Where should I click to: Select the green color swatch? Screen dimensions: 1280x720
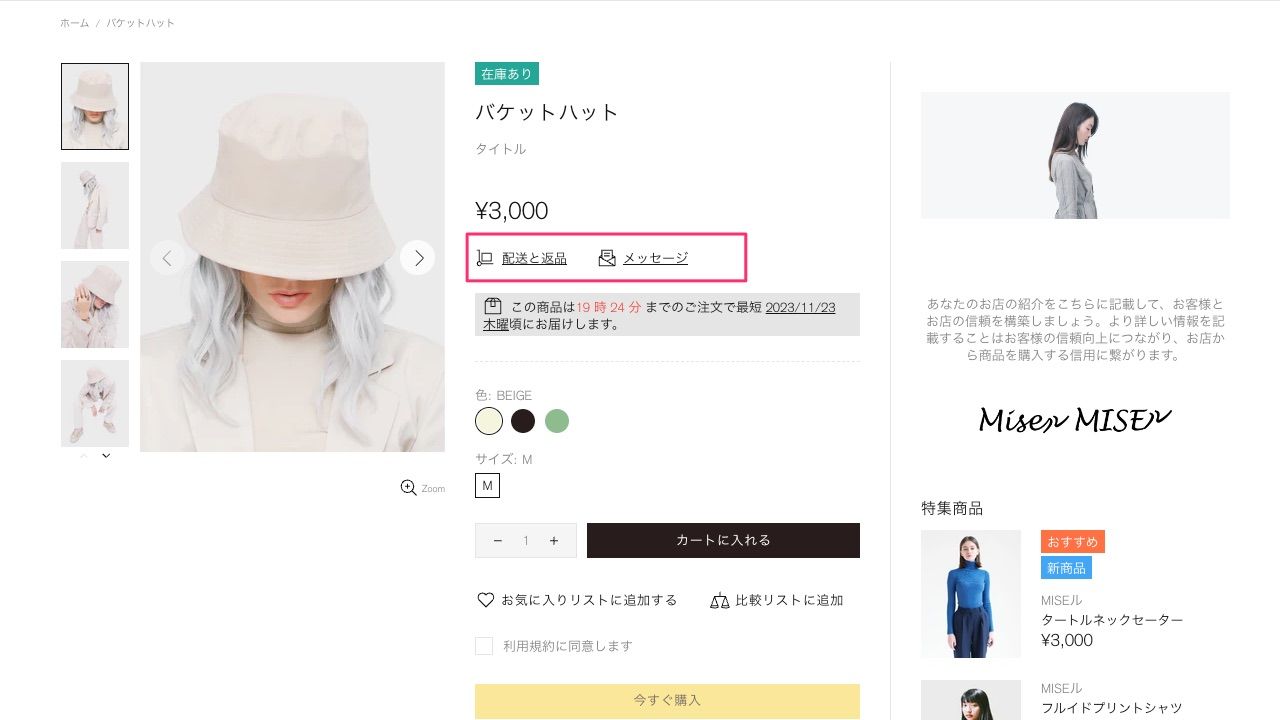[x=557, y=421]
